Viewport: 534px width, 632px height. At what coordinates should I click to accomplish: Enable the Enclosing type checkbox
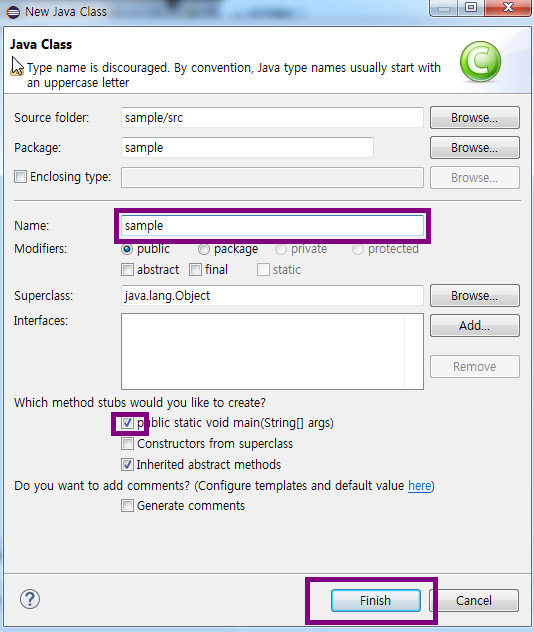21,177
